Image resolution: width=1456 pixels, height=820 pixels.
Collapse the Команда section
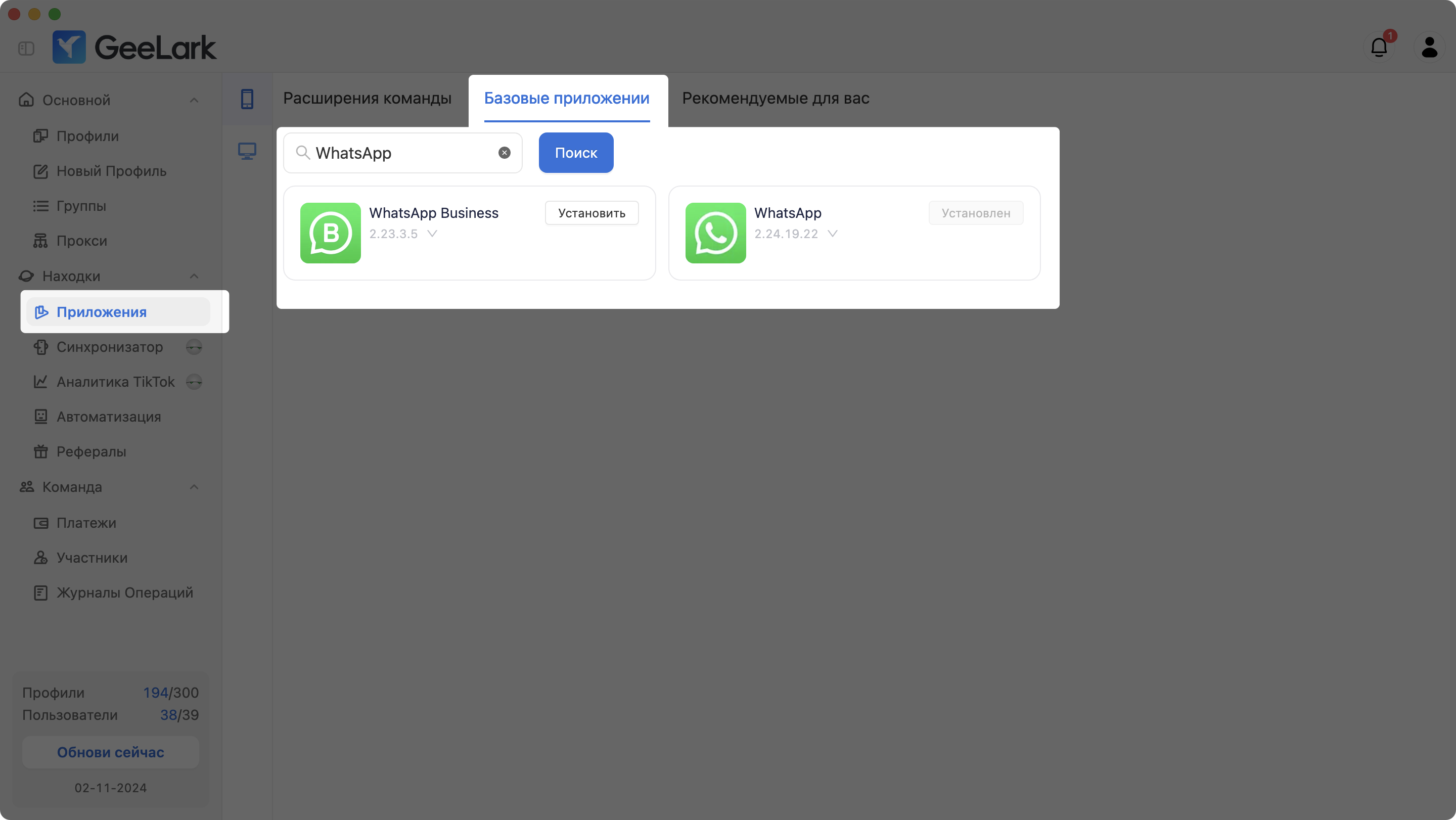(193, 487)
